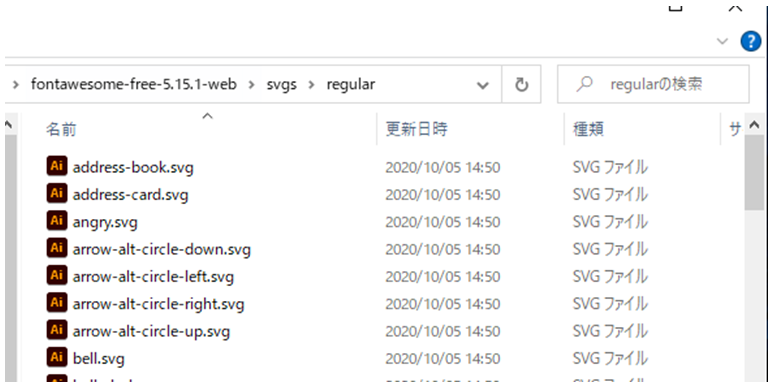Click in the regularの検索 search box
The height and width of the screenshot is (382, 775).
(653, 85)
